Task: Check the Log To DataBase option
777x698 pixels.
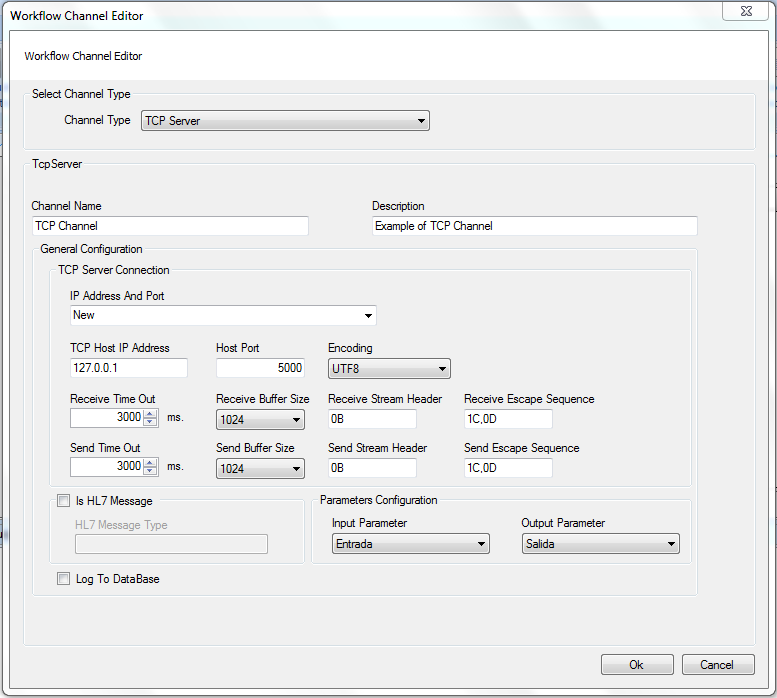Action: click(x=63, y=579)
